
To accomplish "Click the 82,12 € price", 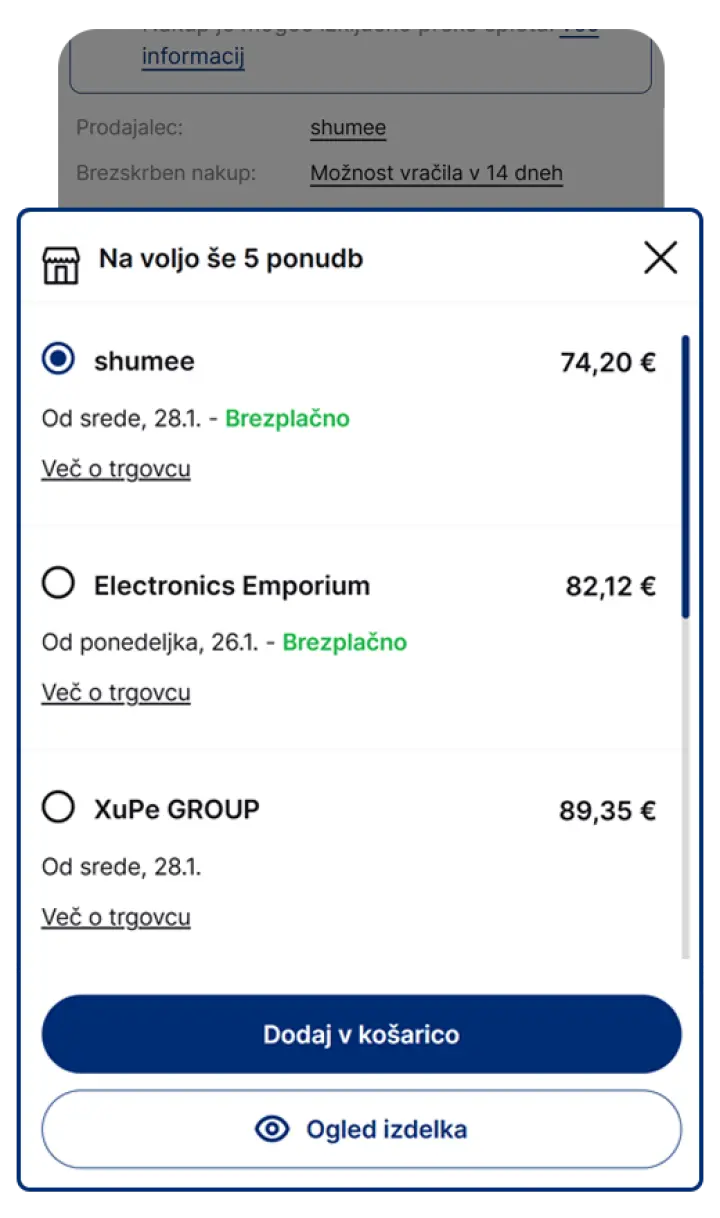I will (x=610, y=586).
